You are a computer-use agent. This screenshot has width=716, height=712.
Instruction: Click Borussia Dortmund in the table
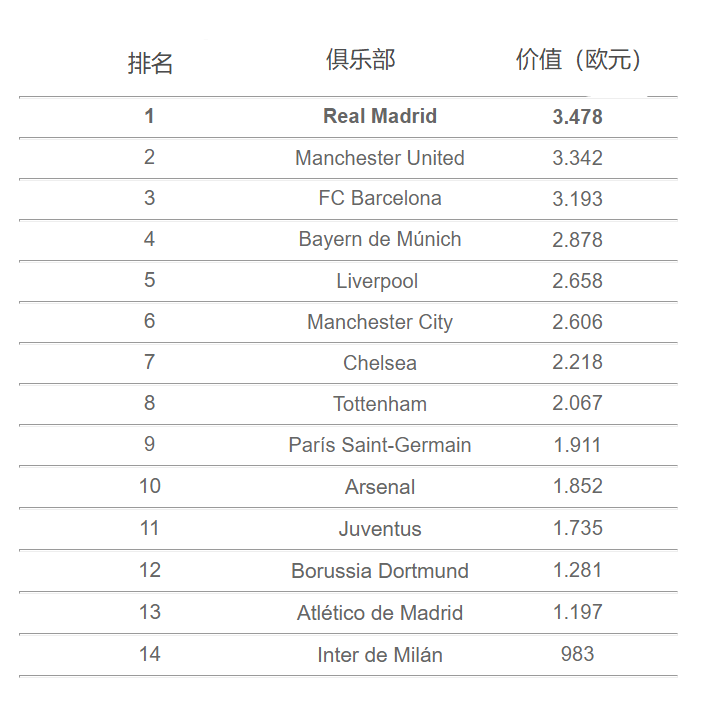click(x=380, y=571)
